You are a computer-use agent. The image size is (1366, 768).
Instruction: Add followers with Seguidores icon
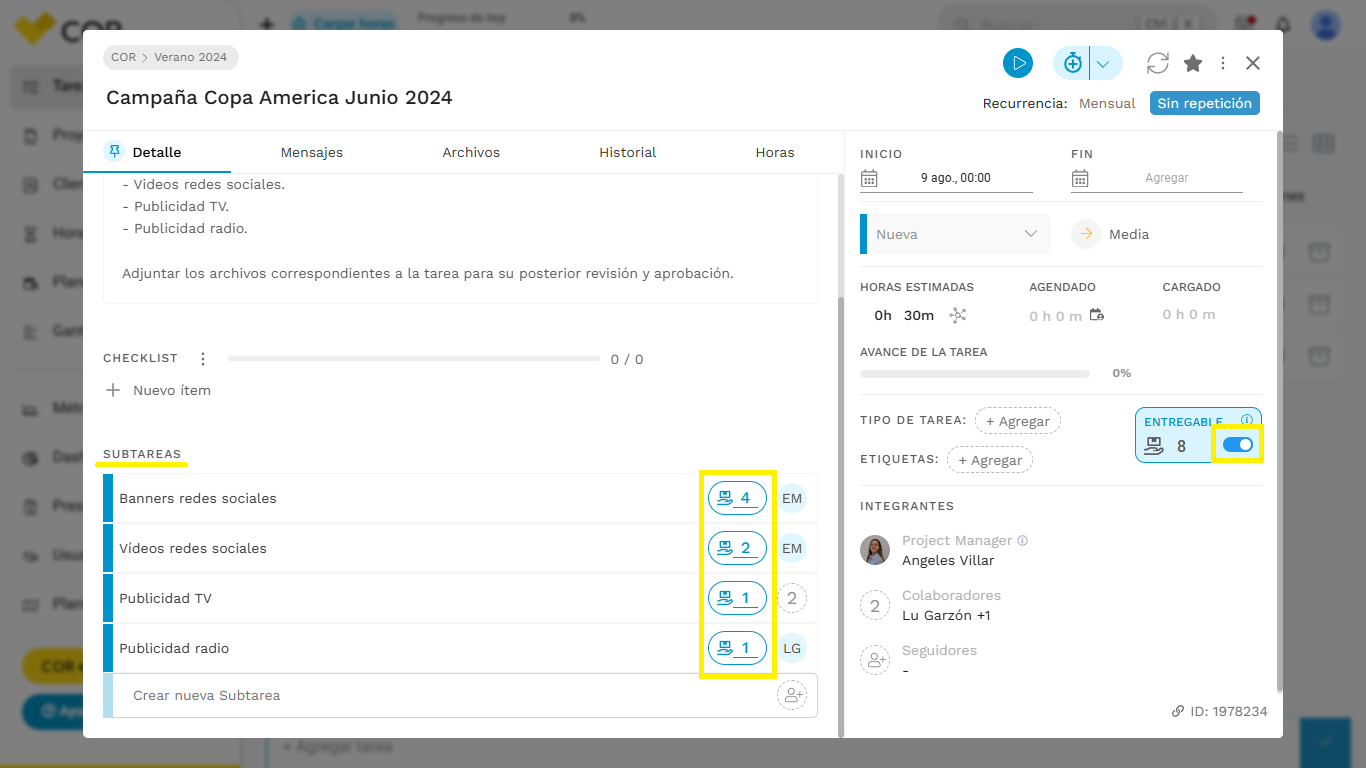click(x=875, y=660)
